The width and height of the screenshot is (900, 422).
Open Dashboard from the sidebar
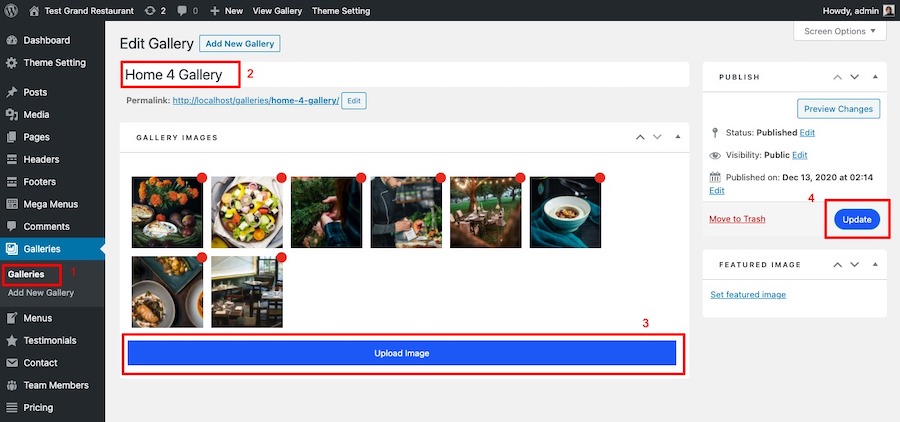(x=46, y=40)
